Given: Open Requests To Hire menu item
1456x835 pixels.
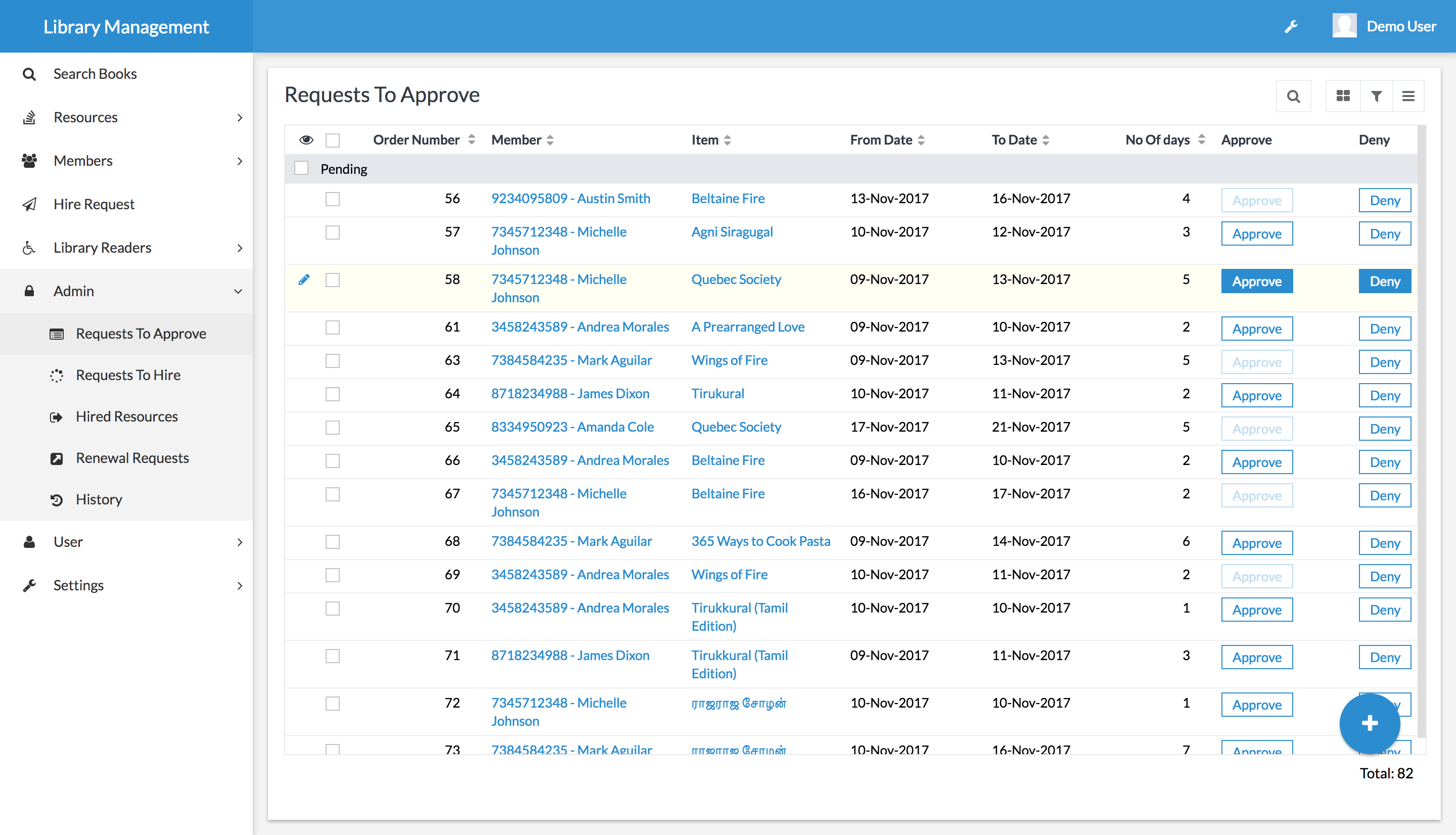Looking at the screenshot, I should [128, 375].
